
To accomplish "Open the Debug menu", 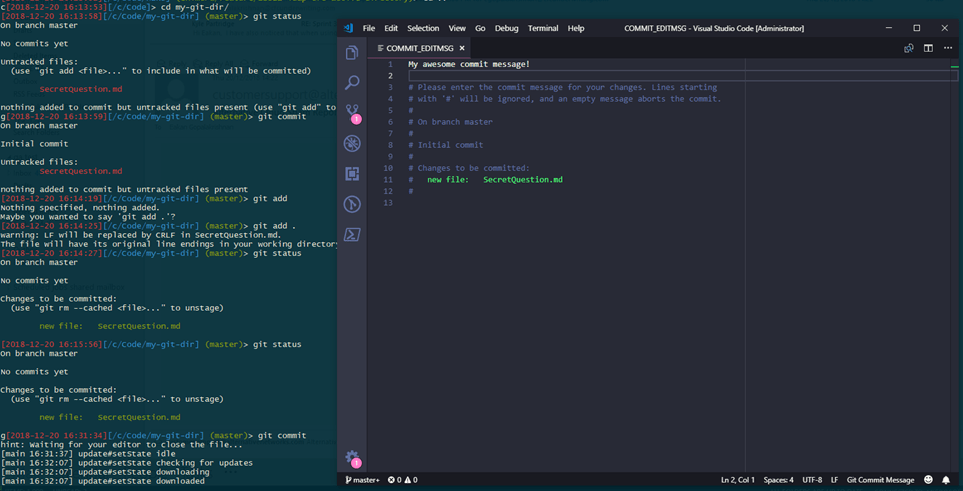I will point(507,28).
